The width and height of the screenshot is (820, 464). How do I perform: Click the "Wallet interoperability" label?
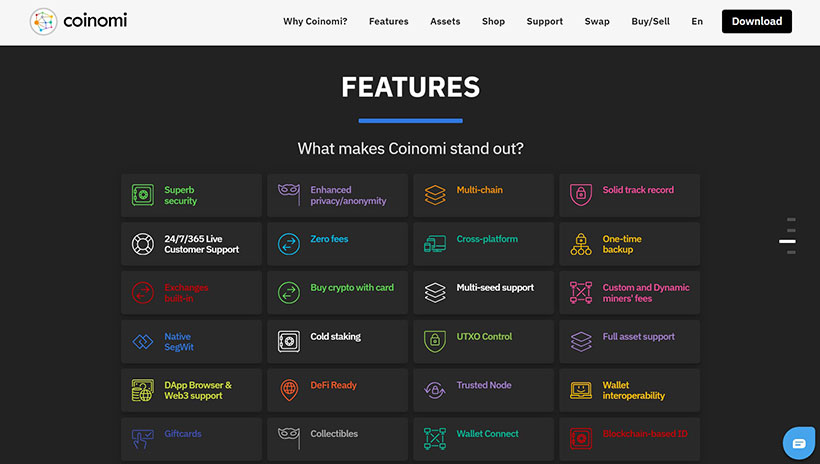633,390
